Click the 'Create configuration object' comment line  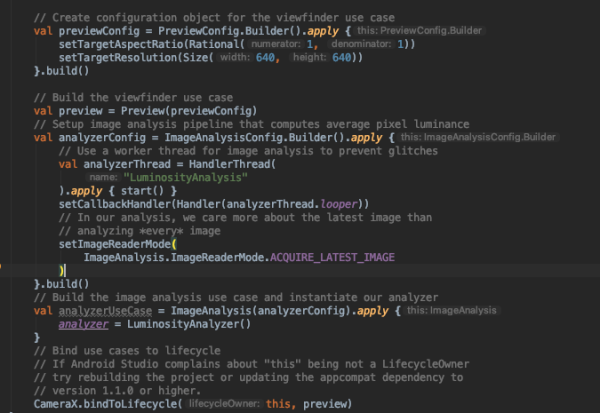coord(214,18)
